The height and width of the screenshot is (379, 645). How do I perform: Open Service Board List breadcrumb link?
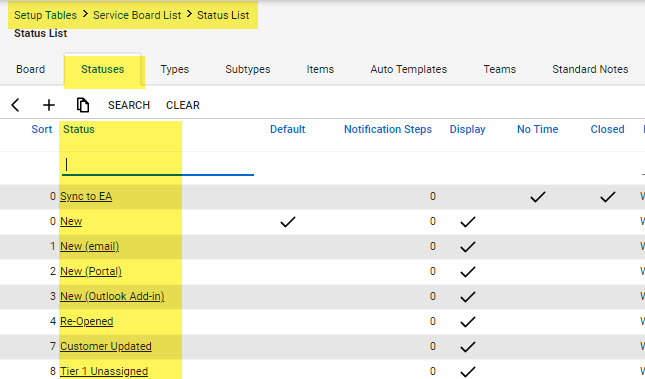tap(137, 15)
